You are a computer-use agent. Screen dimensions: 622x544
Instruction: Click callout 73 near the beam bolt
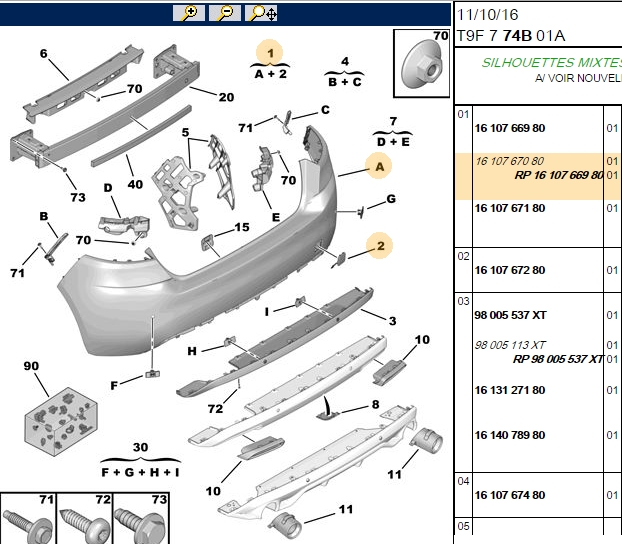78,197
